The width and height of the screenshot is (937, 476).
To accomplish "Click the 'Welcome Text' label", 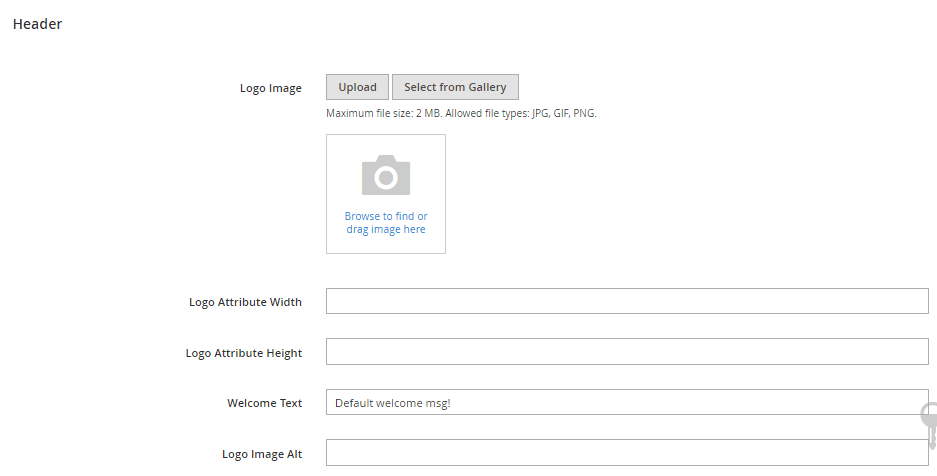I will coord(264,403).
